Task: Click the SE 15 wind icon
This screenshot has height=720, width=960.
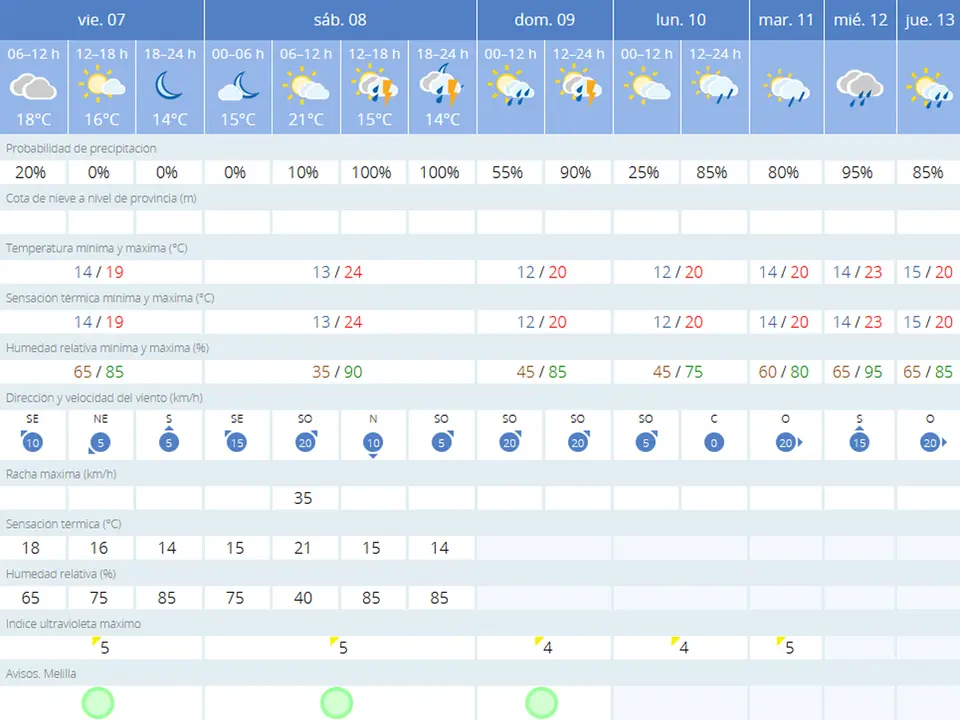Action: (x=236, y=441)
